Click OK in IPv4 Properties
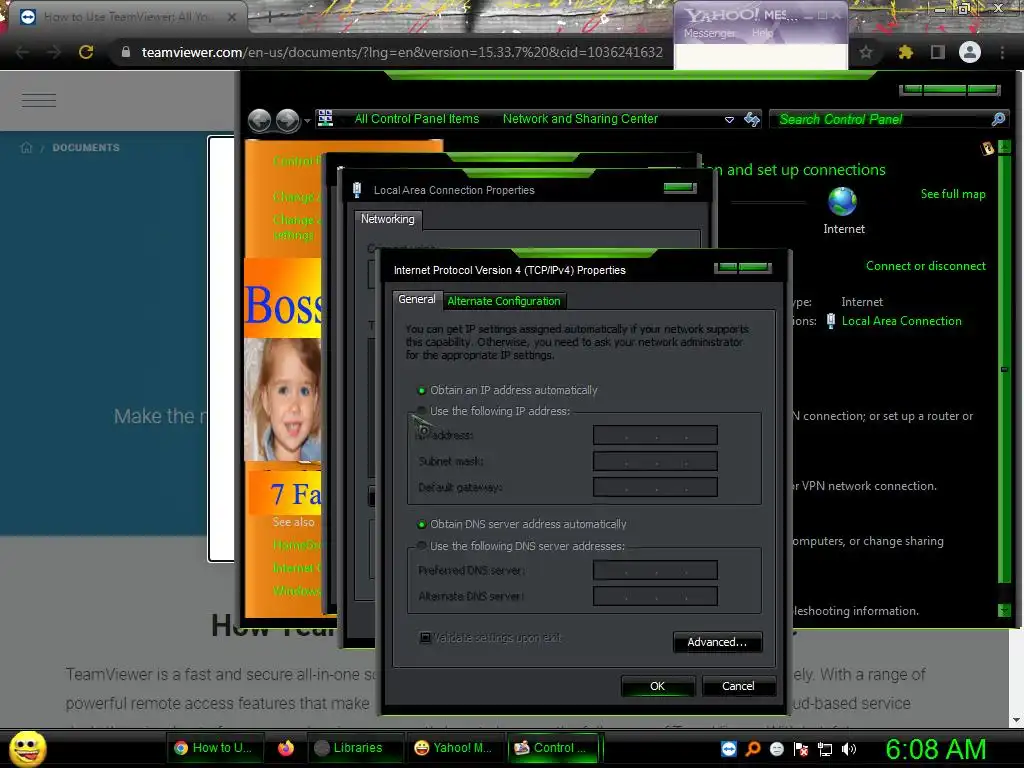This screenshot has height=768, width=1024. tap(658, 686)
